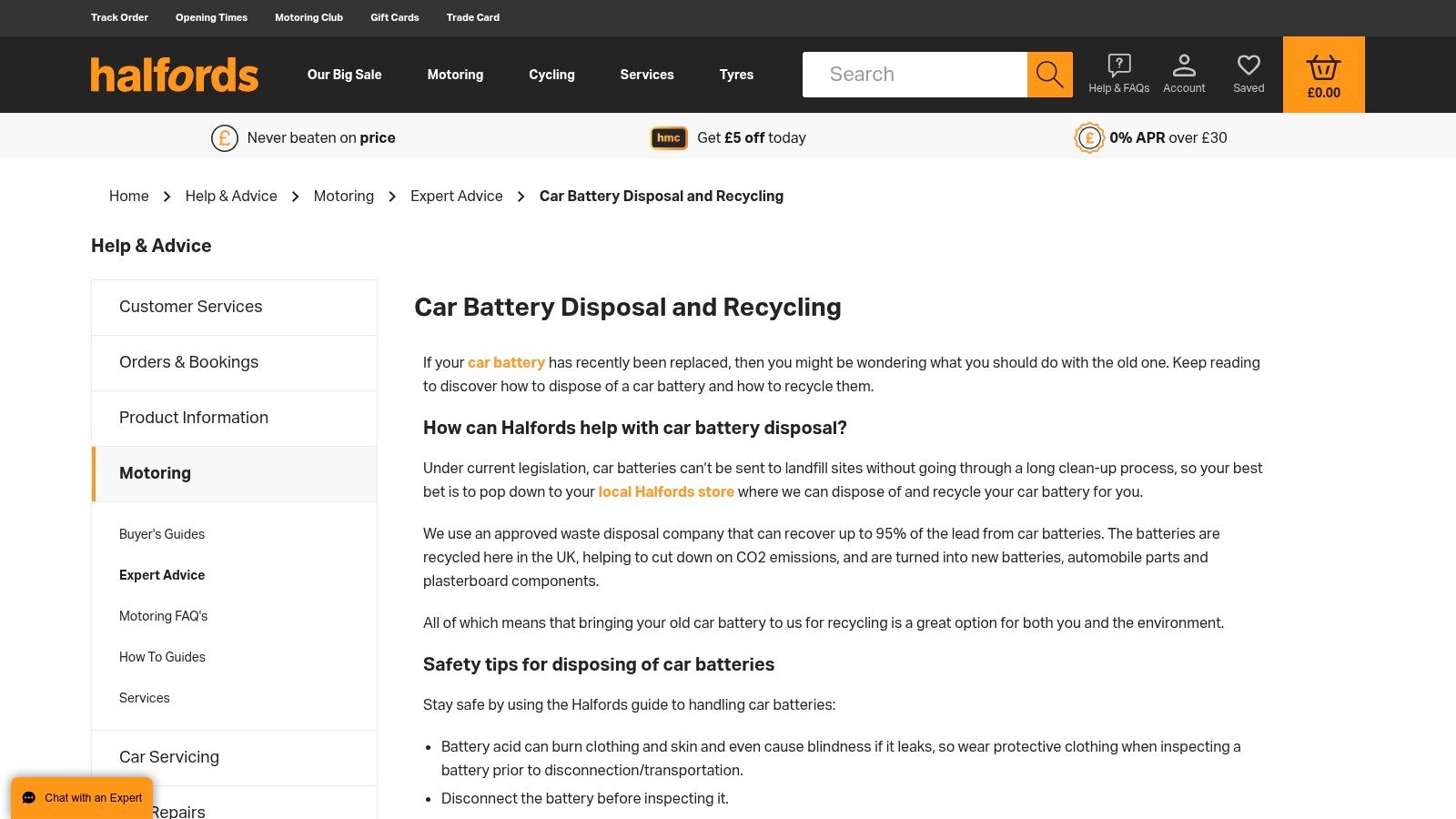Click the hmc badge next to £5 off offer

click(x=669, y=137)
